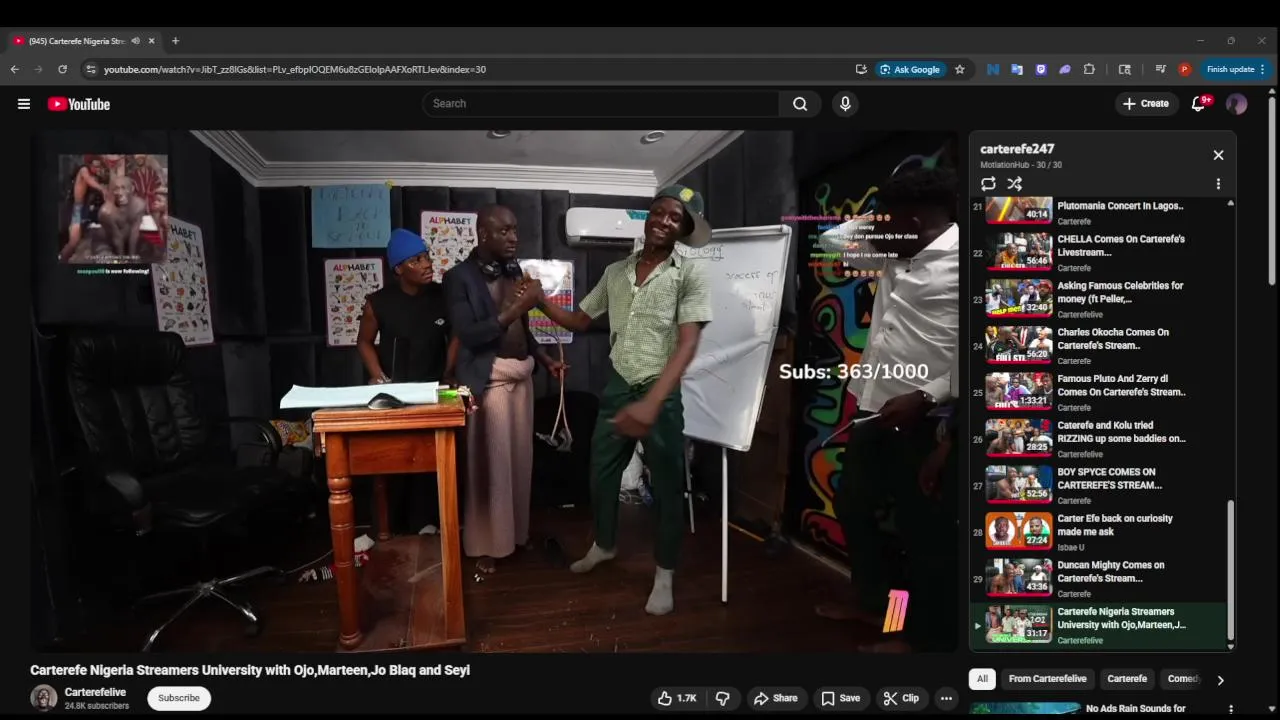This screenshot has width=1280, height=720.
Task: Open more actions ellipsis below the video
Action: [x=946, y=698]
